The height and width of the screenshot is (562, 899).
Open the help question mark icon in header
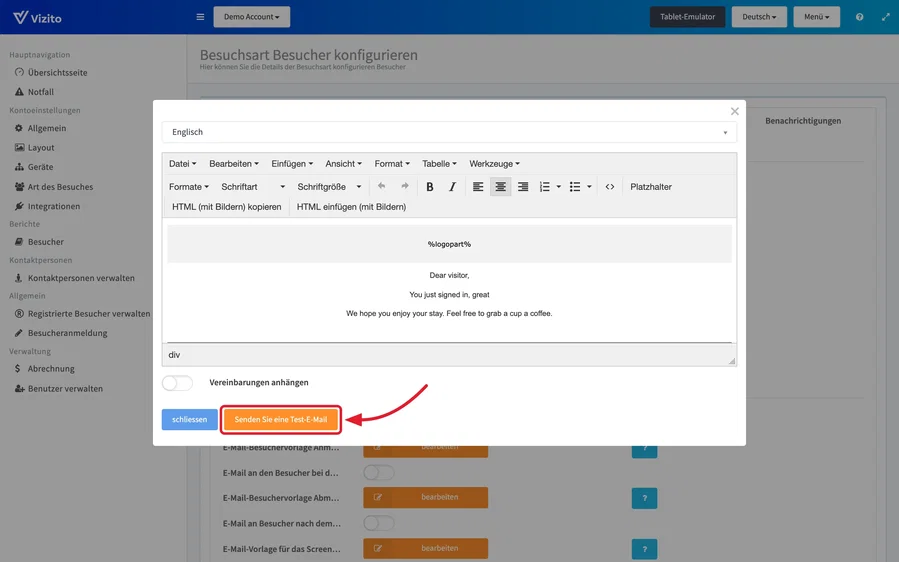(x=859, y=17)
